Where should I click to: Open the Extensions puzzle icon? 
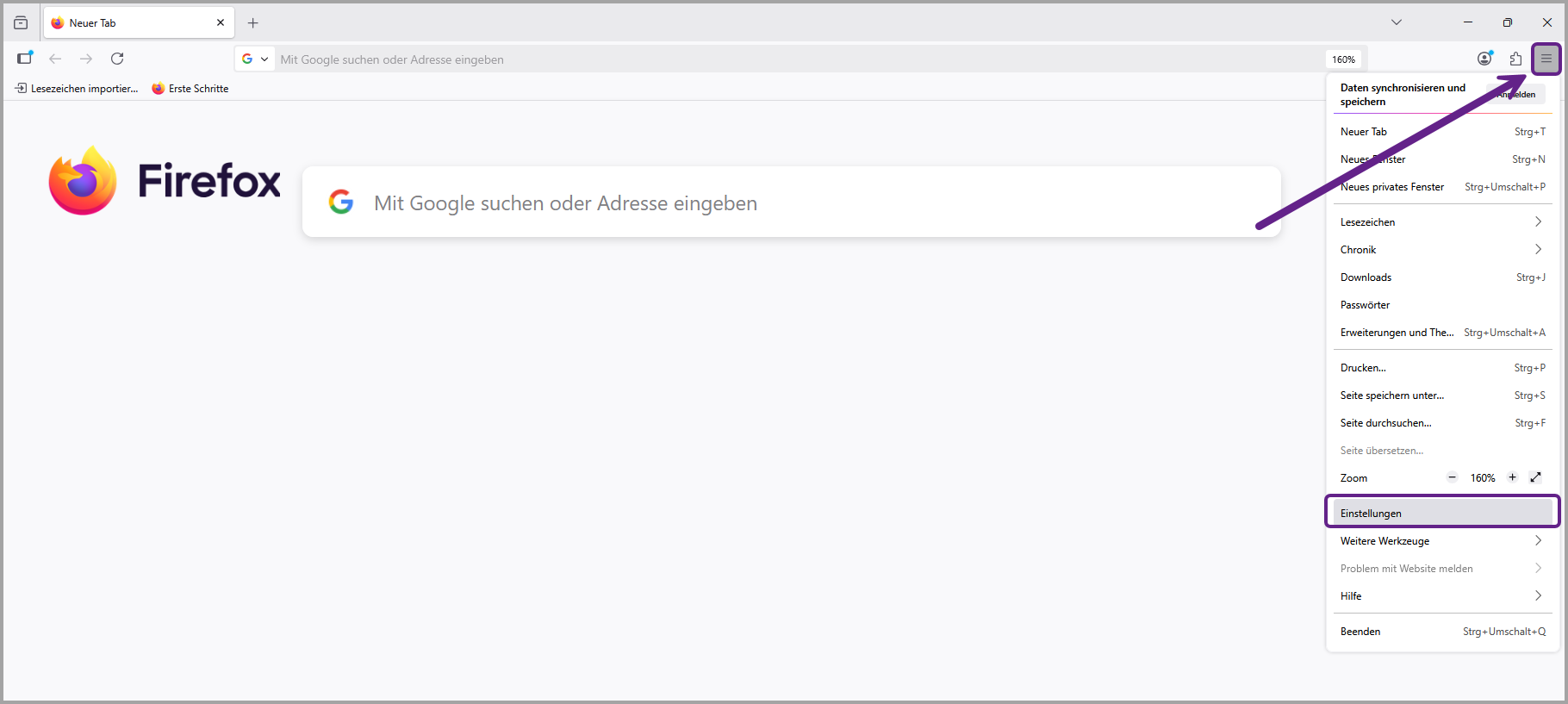click(1515, 59)
